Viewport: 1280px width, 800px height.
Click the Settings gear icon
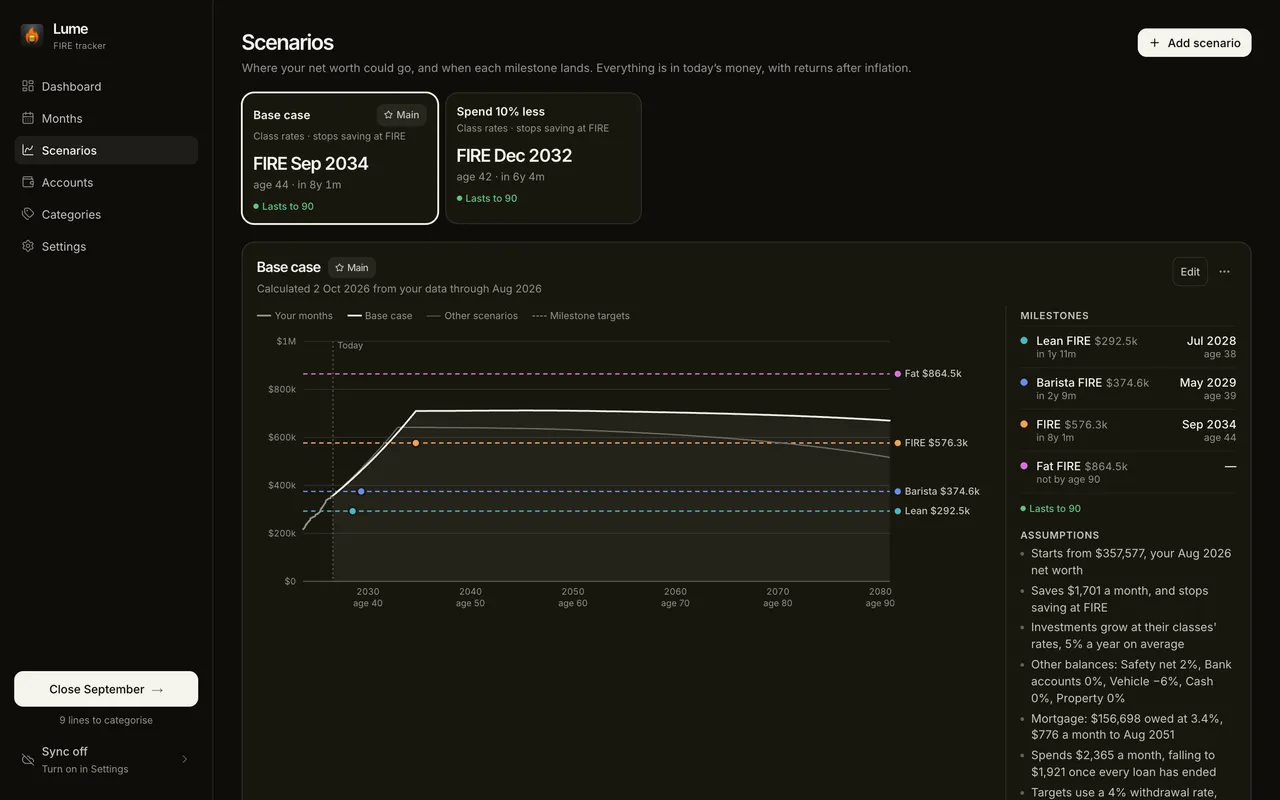click(28, 246)
